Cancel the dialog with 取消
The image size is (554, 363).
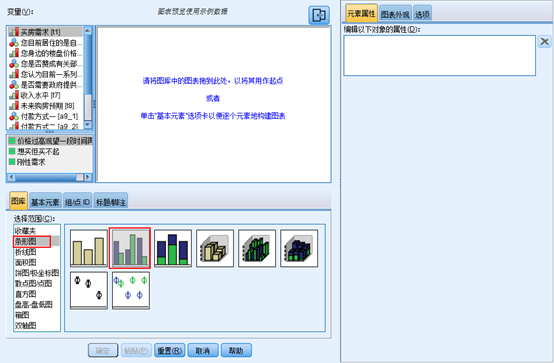[x=203, y=350]
